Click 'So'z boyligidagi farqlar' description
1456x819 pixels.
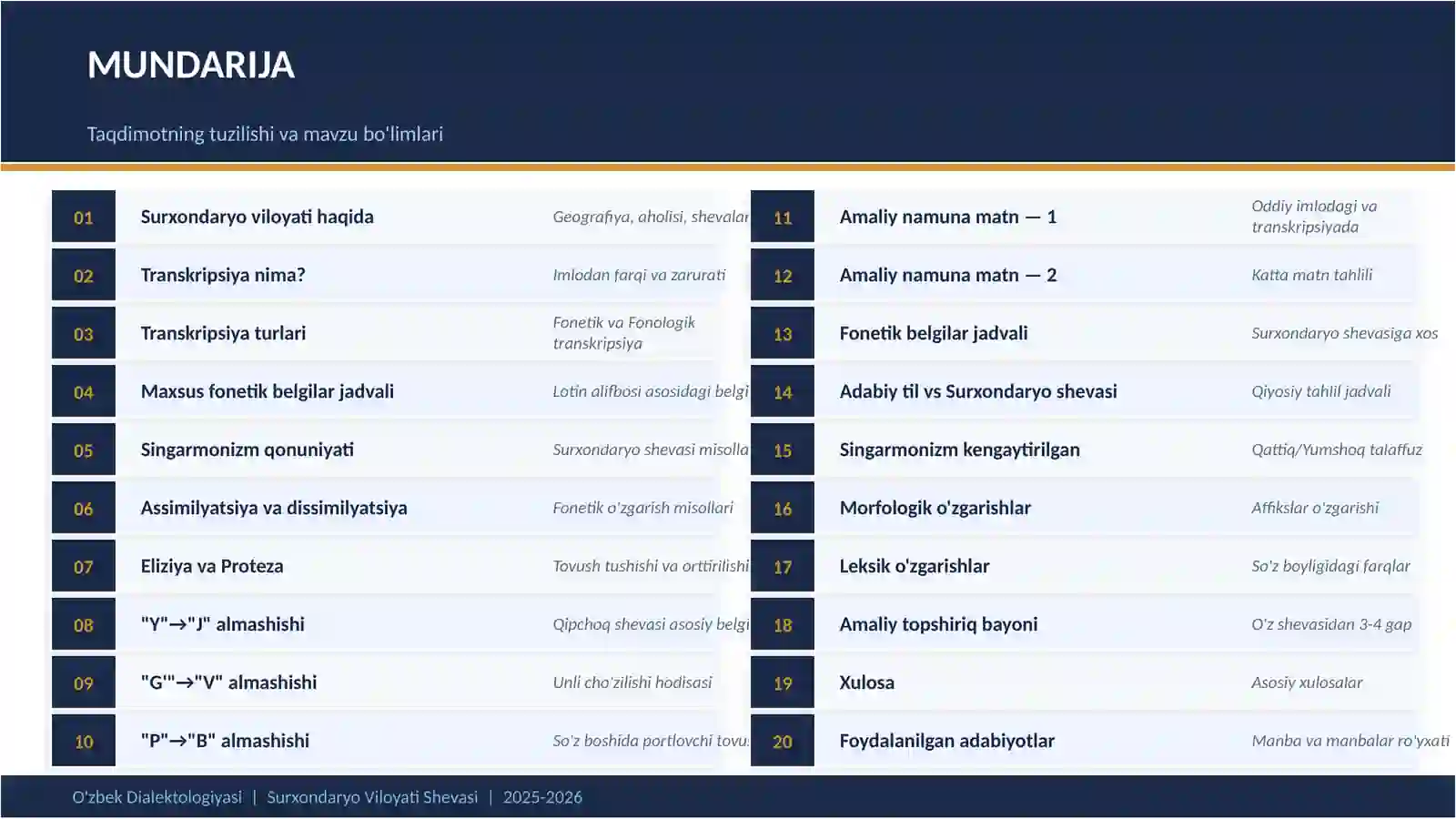click(x=1330, y=566)
